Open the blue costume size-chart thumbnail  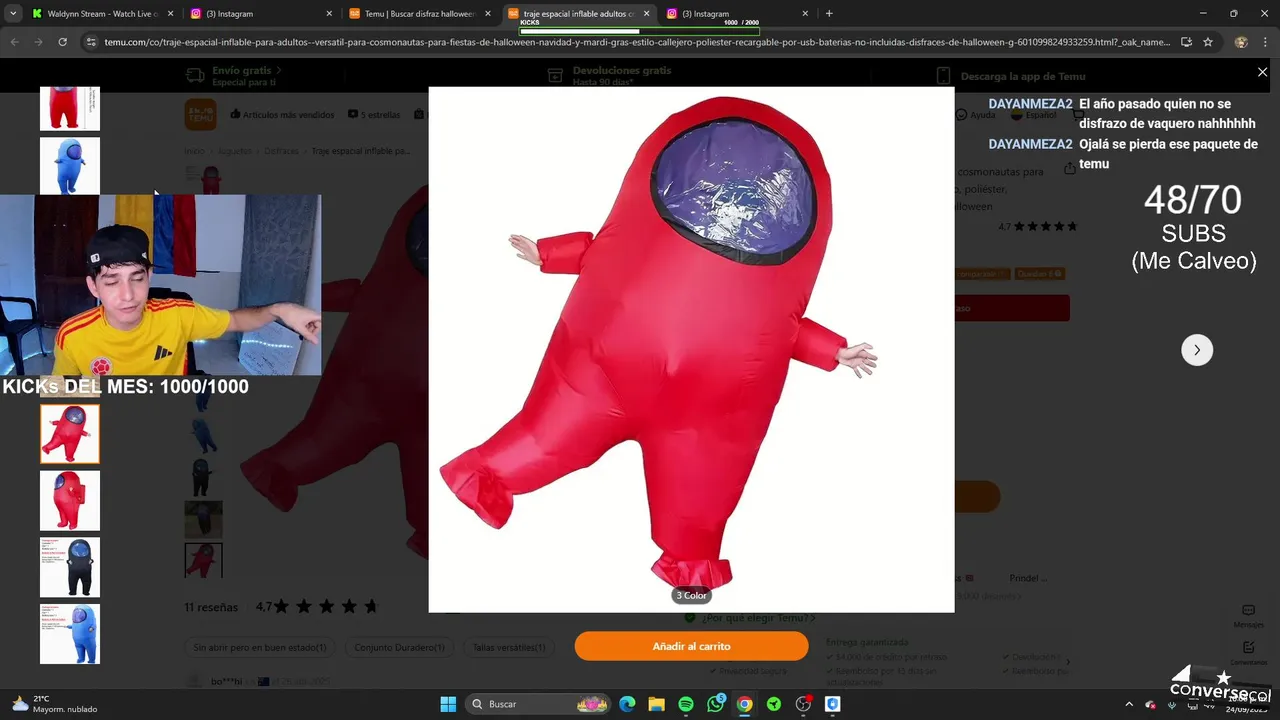click(70, 634)
